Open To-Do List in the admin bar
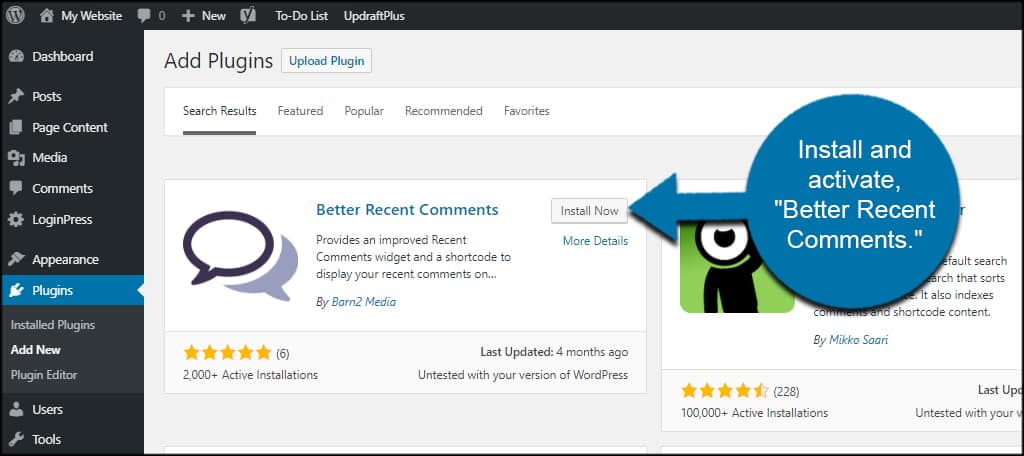This screenshot has height=456, width=1024. click(x=302, y=16)
